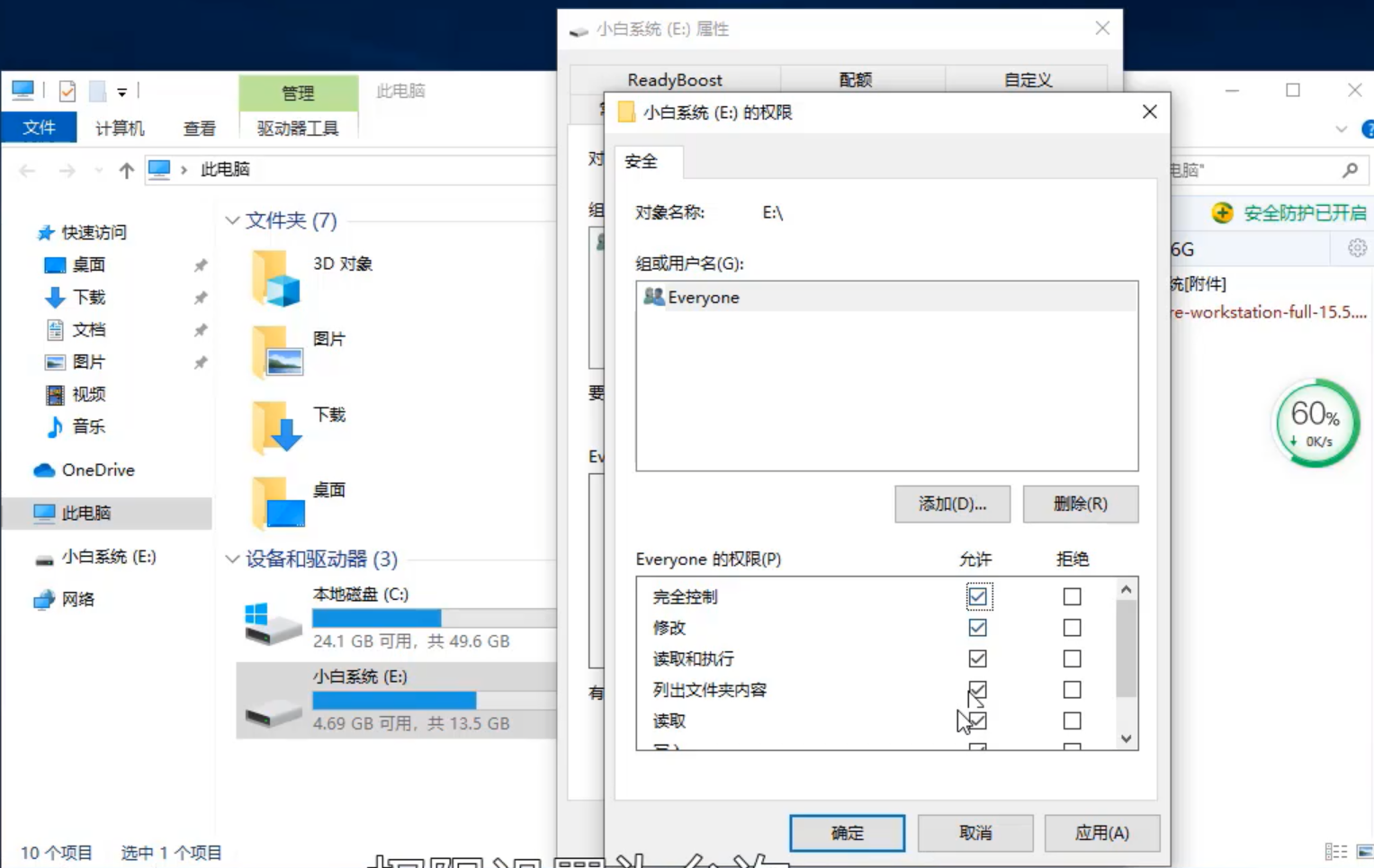Screen dimensions: 1374x868
Task: Switch to the 查看 ribbon tab
Action: [x=199, y=129]
